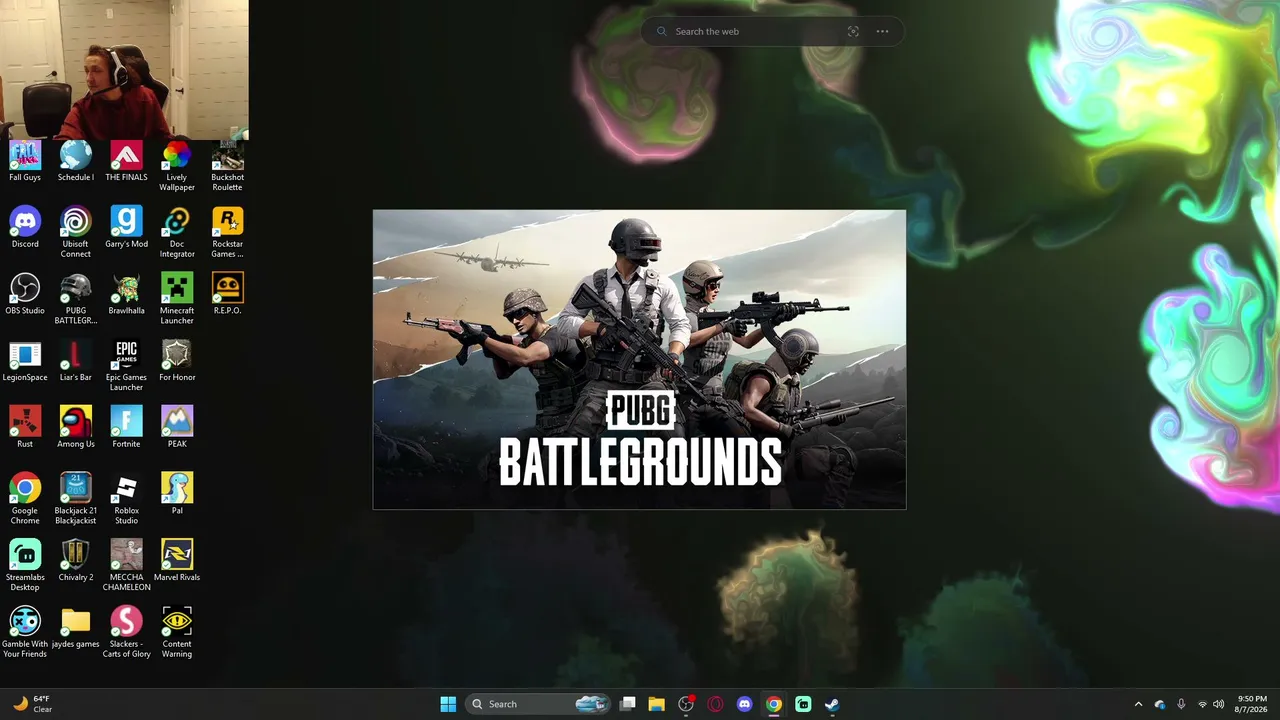Open the Windows Start menu

pos(448,704)
